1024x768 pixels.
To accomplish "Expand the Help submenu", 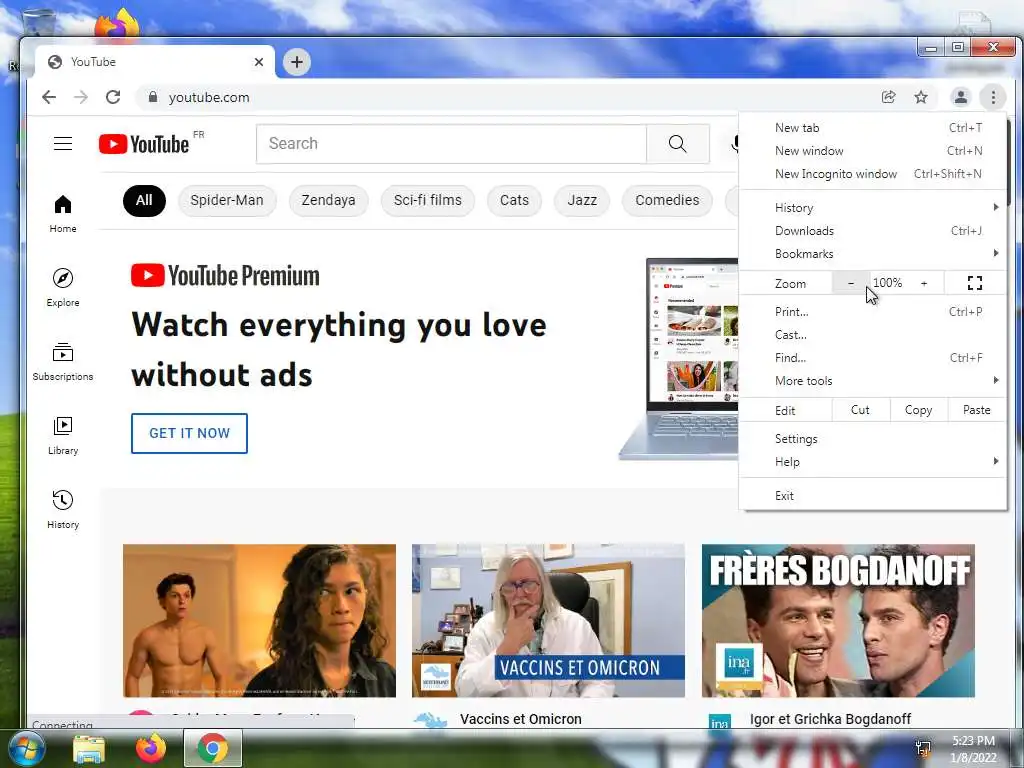I will pyautogui.click(x=873, y=462).
